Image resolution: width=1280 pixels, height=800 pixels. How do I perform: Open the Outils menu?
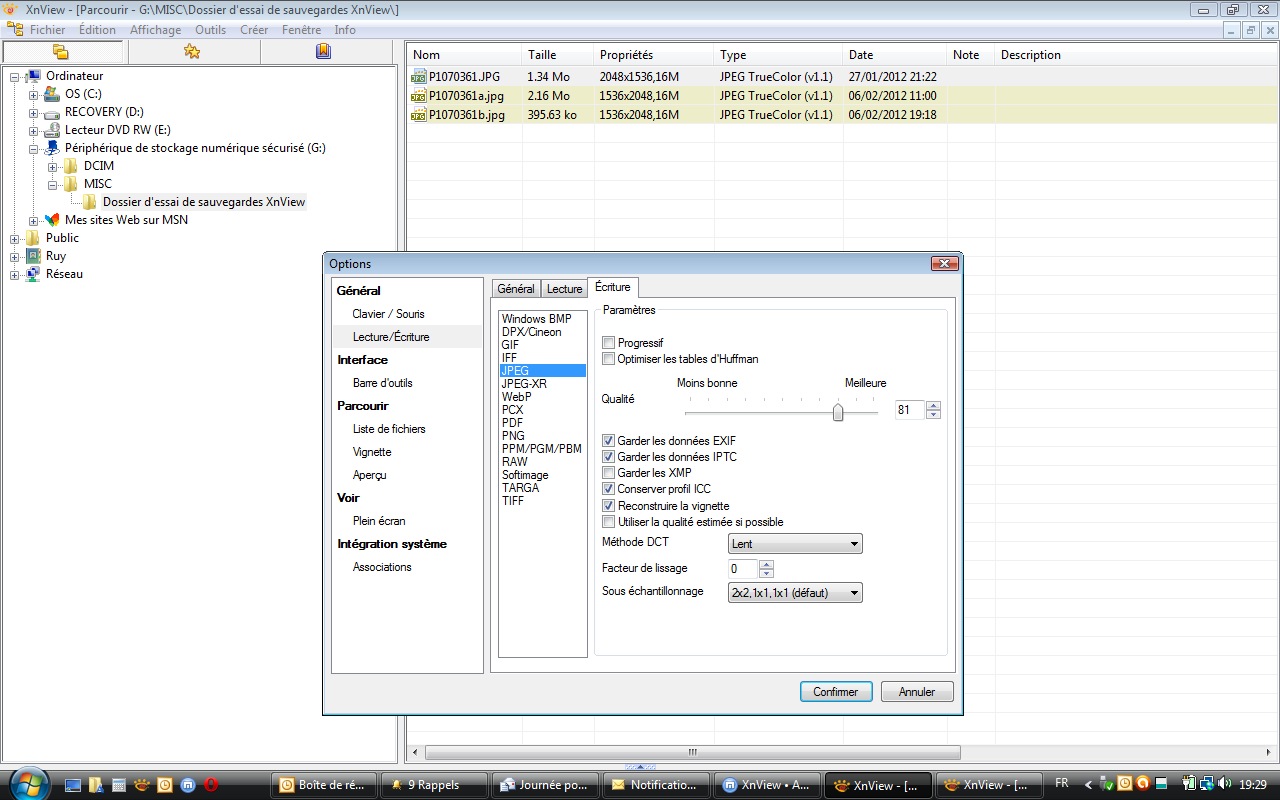210,30
